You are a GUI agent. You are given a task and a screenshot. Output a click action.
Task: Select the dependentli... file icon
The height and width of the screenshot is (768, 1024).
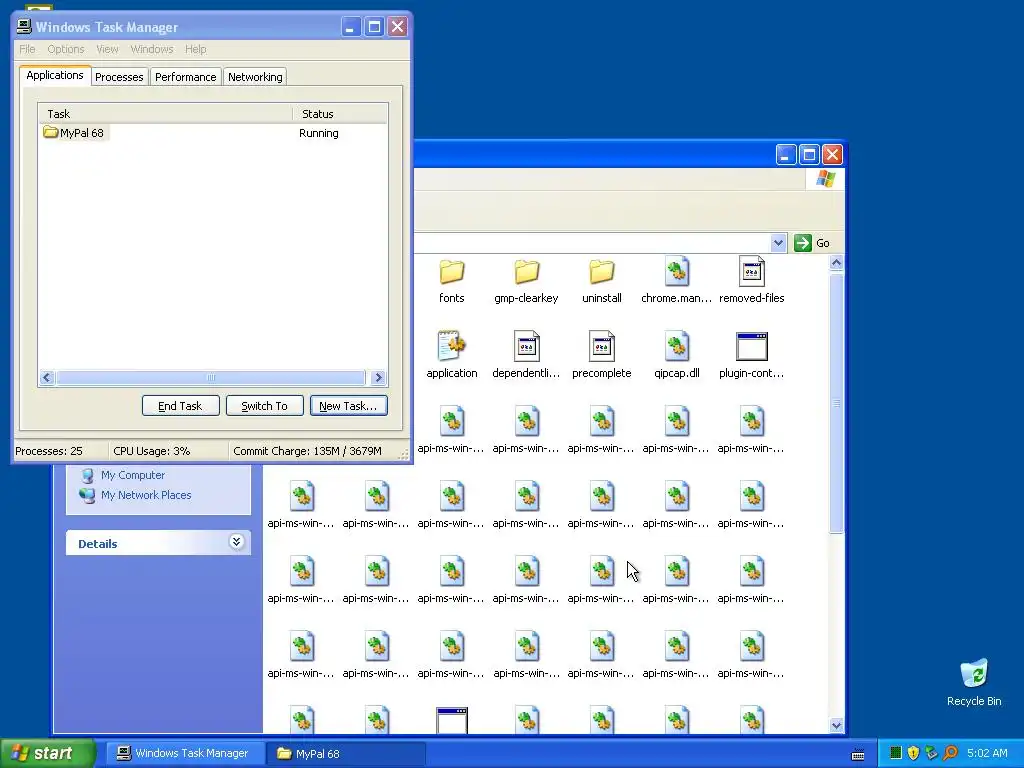coord(526,346)
